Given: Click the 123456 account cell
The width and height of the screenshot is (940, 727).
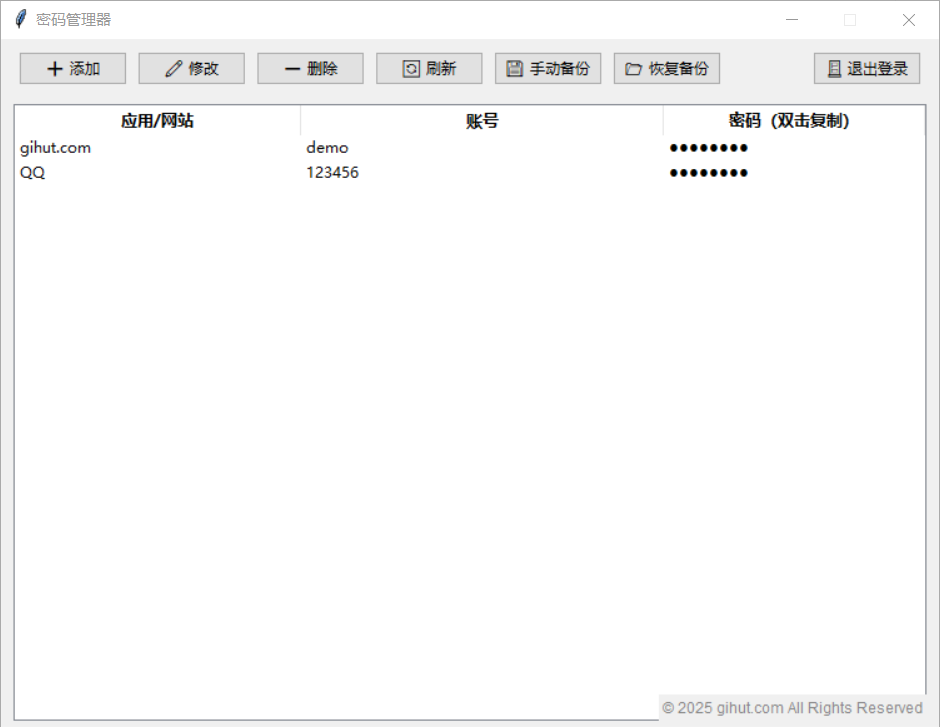Looking at the screenshot, I should 332,173.
